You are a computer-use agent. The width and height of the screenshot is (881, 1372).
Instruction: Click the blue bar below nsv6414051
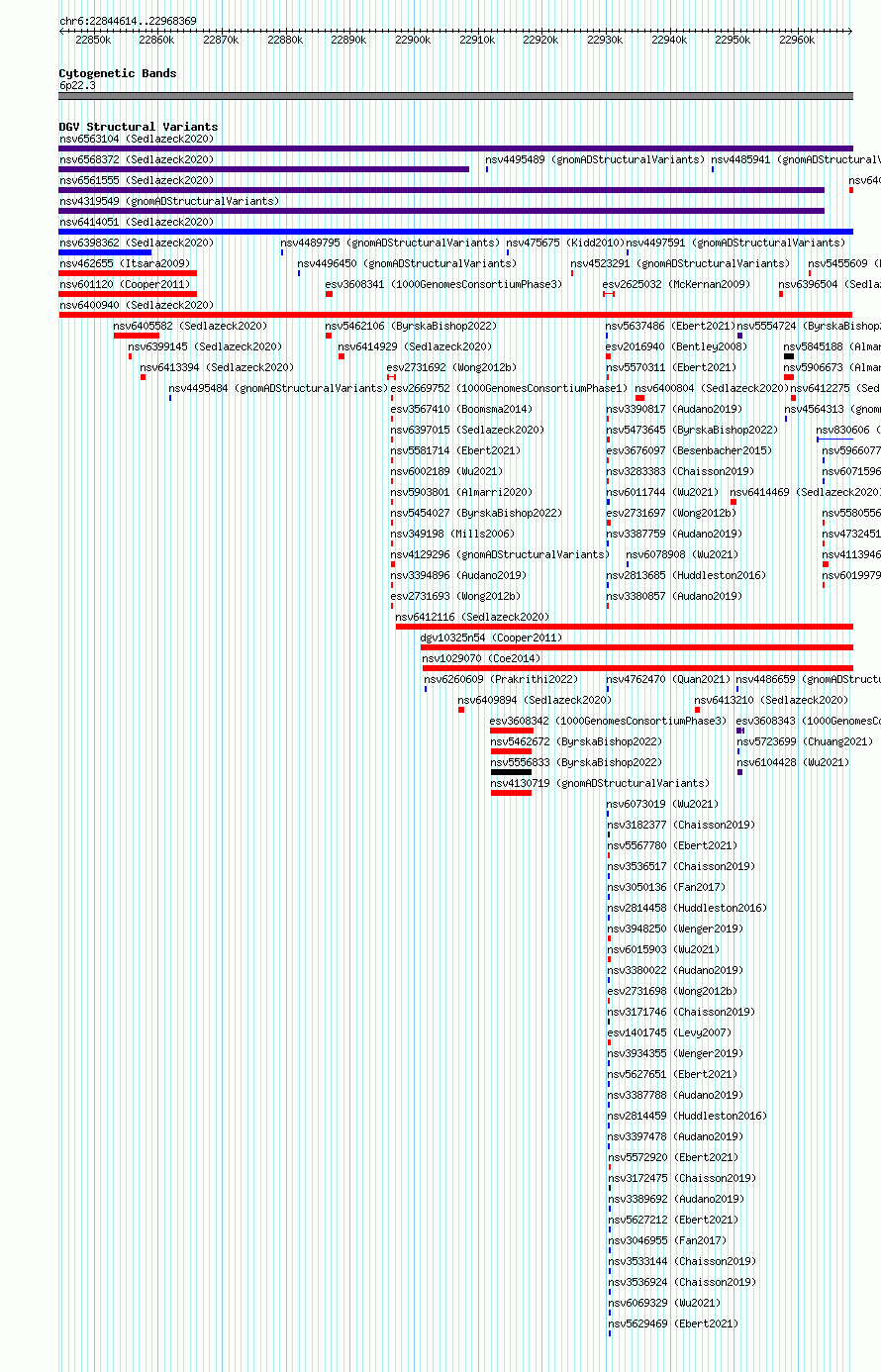455,232
